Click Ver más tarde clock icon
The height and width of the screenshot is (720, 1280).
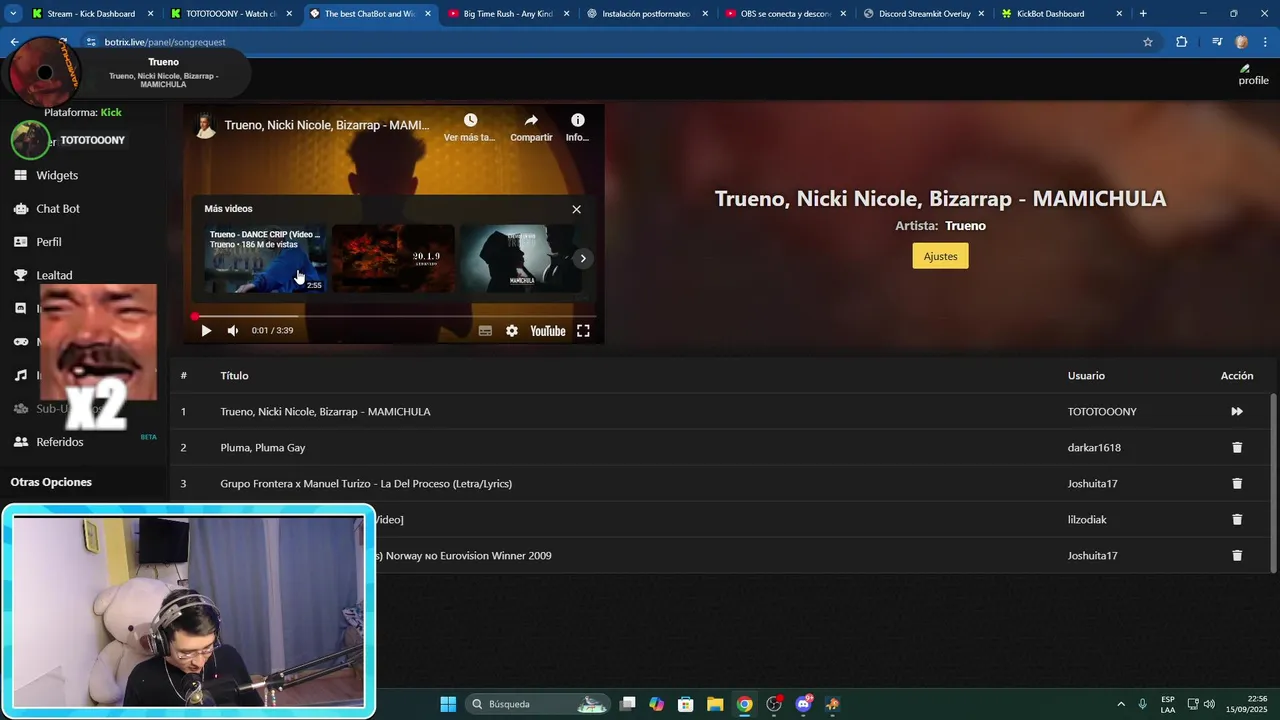[x=470, y=120]
